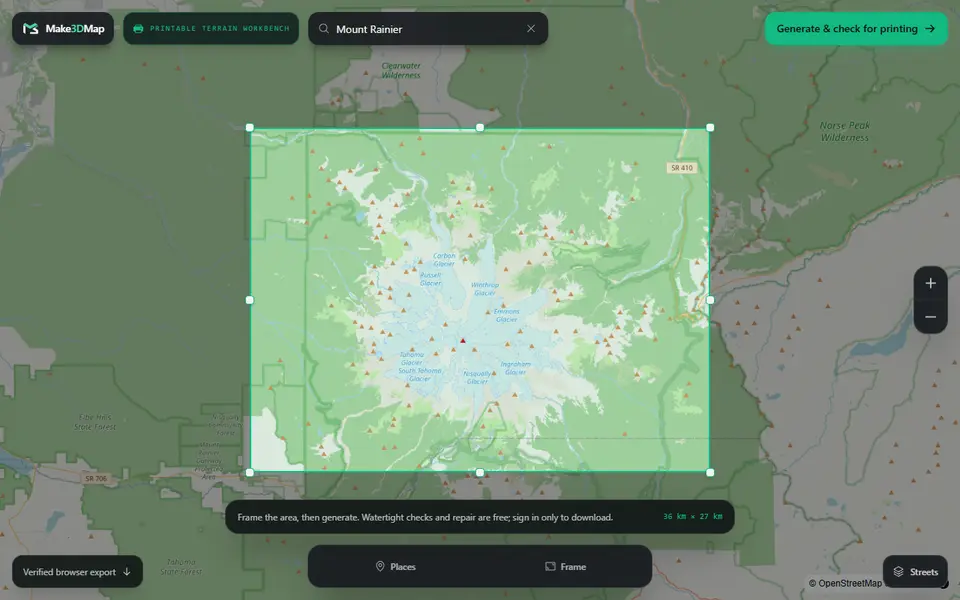
Task: Open the Streets map style selector
Action: 915,572
